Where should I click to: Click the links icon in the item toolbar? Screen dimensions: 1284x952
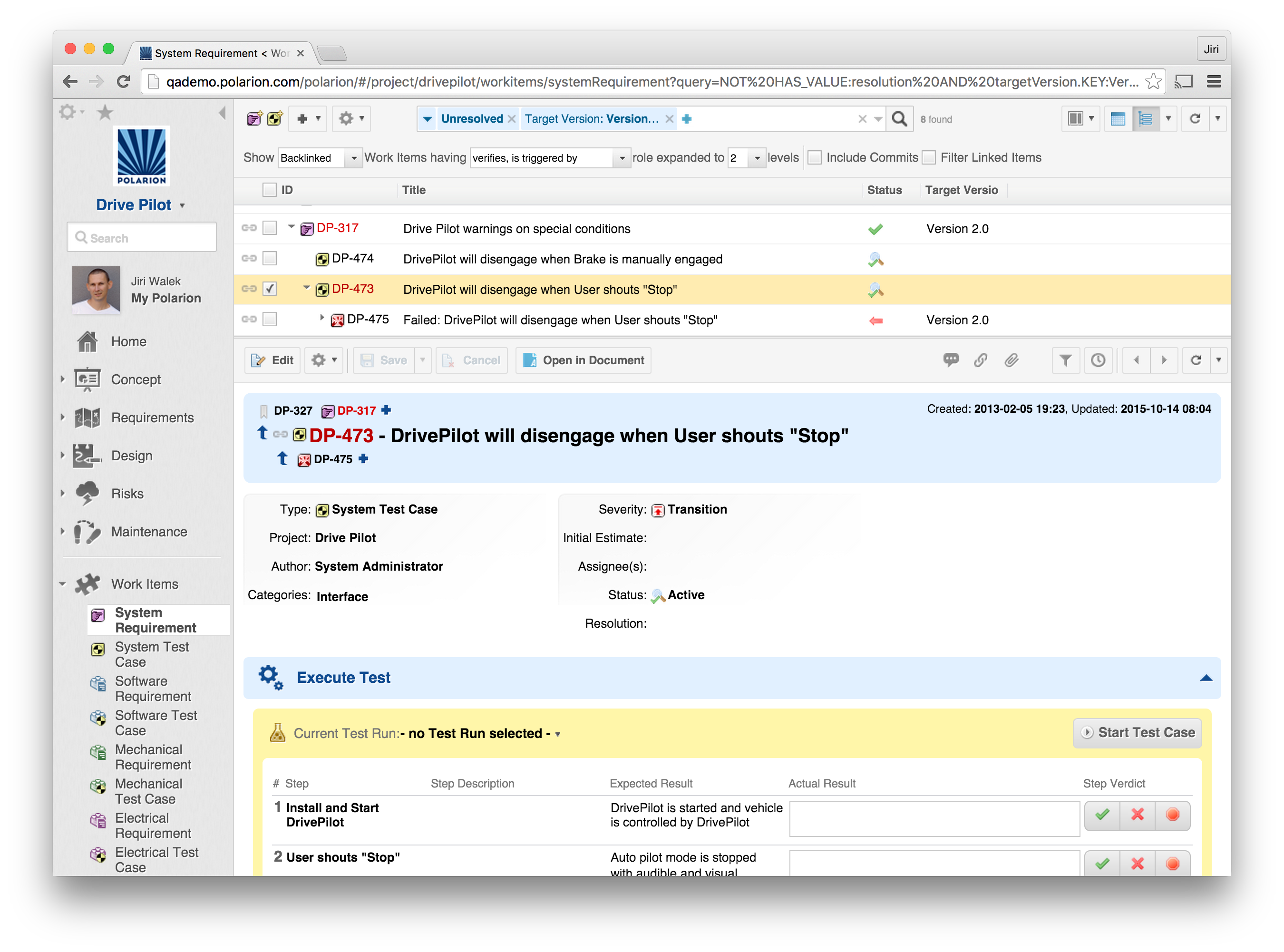tap(982, 360)
